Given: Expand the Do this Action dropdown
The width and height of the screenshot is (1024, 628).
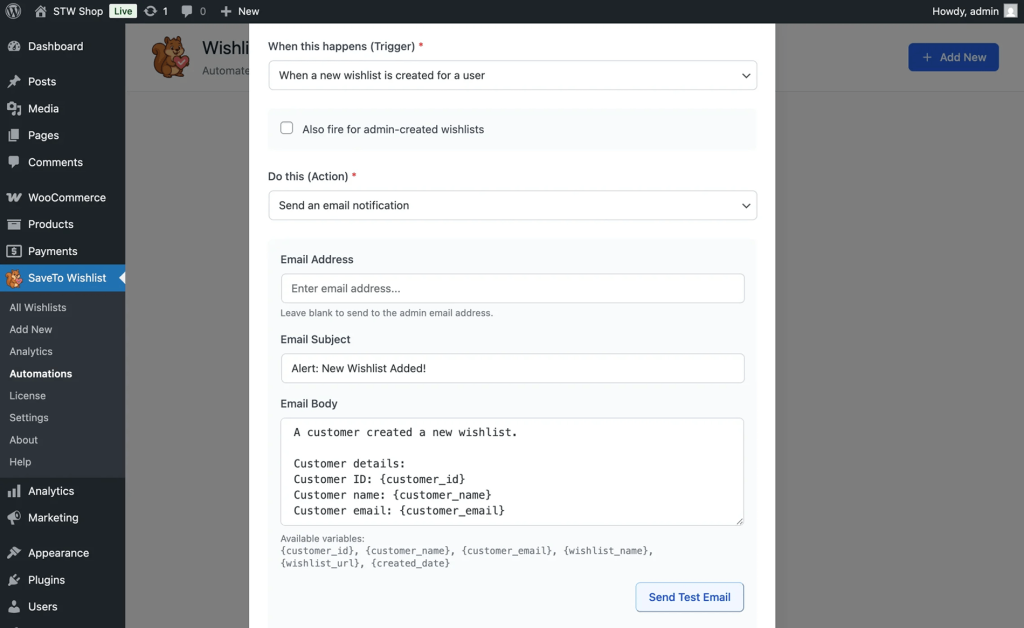Looking at the screenshot, I should pyautogui.click(x=512, y=205).
